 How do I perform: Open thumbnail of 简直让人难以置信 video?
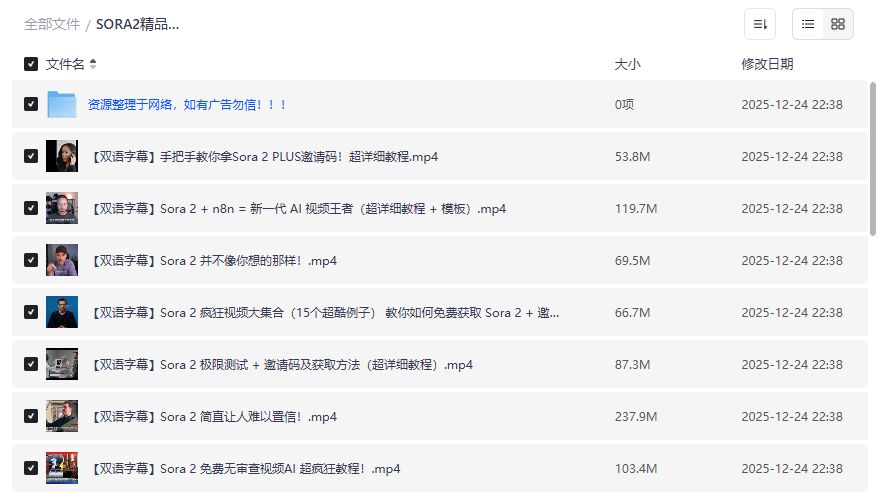coord(62,416)
